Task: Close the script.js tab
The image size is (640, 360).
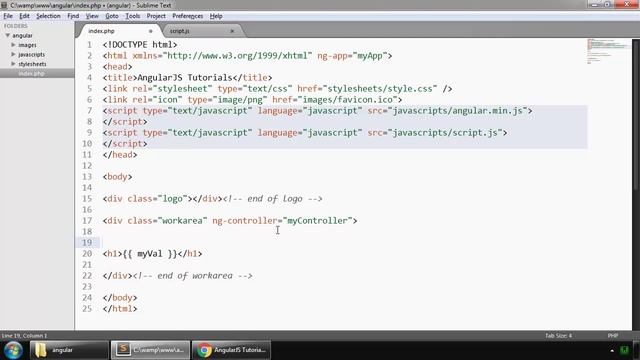Action: pos(232,31)
